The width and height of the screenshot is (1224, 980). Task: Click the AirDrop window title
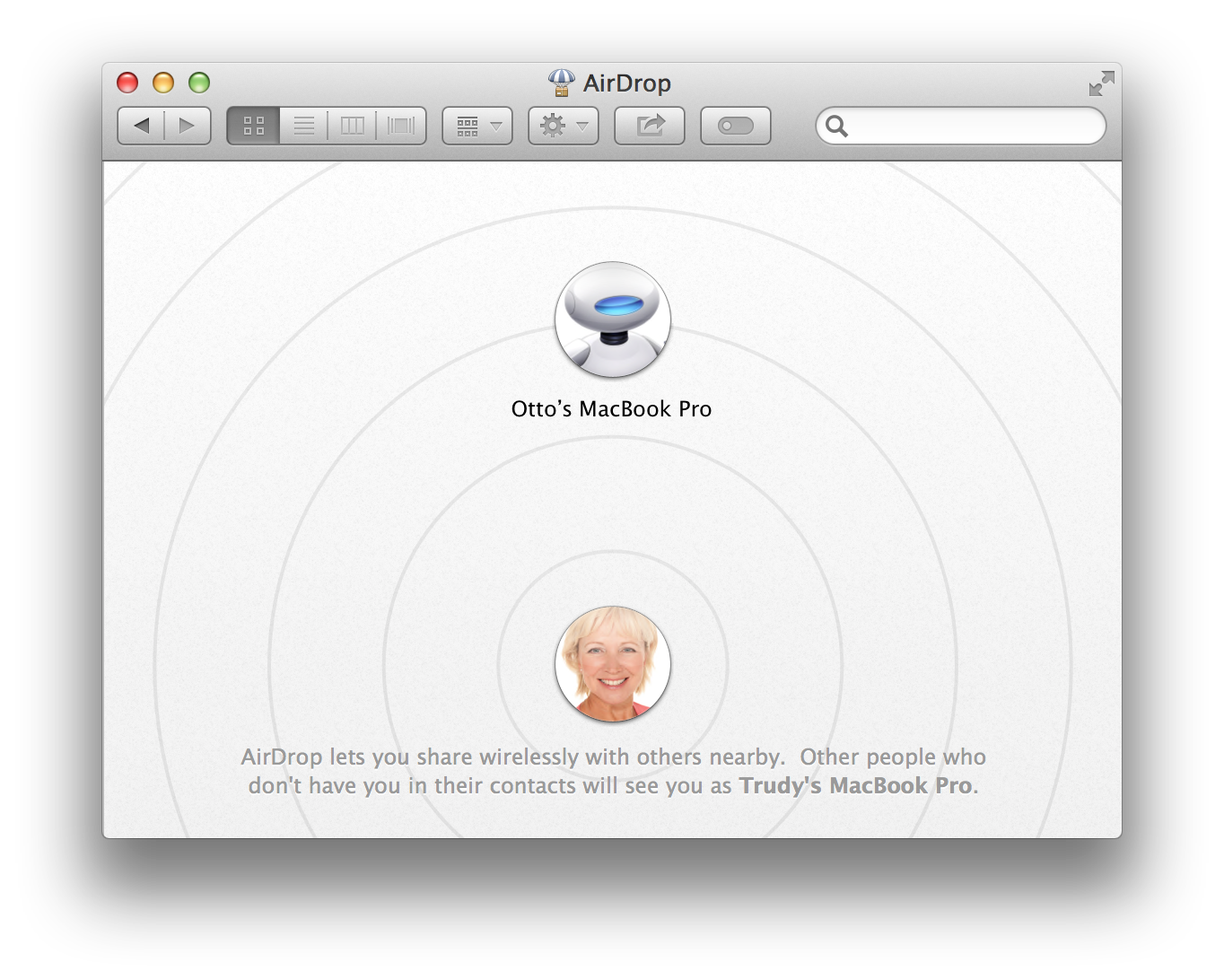coord(626,83)
